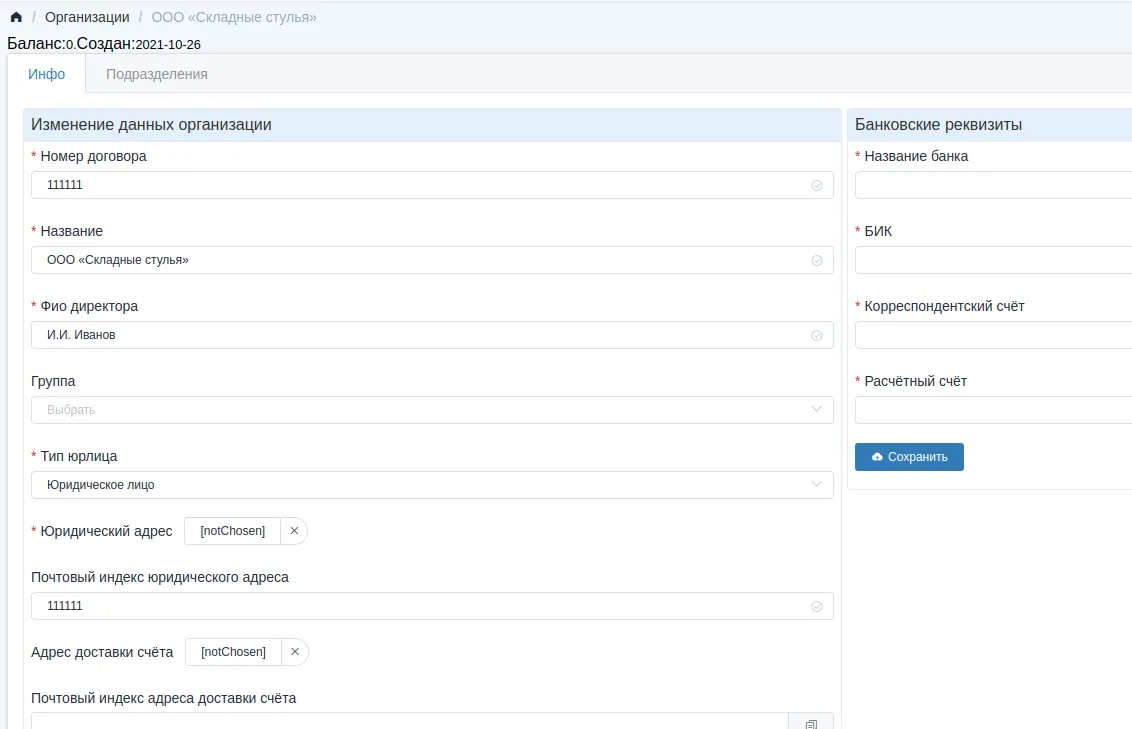Click the checkmark icon in Номер договора field
The image size is (1132, 729).
(x=816, y=185)
